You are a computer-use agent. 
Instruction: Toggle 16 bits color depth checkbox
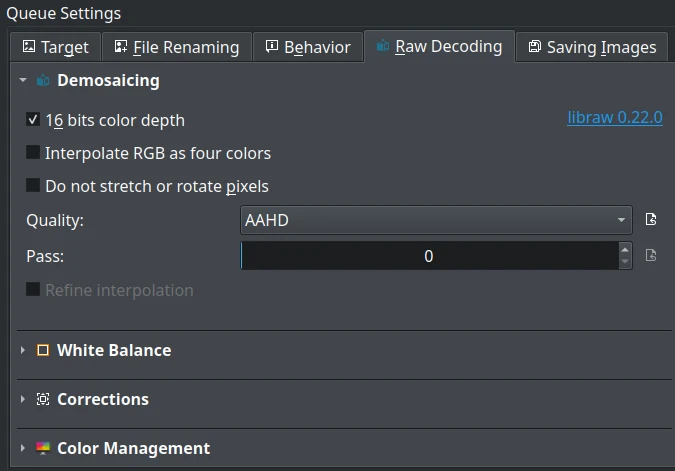pyautogui.click(x=33, y=120)
